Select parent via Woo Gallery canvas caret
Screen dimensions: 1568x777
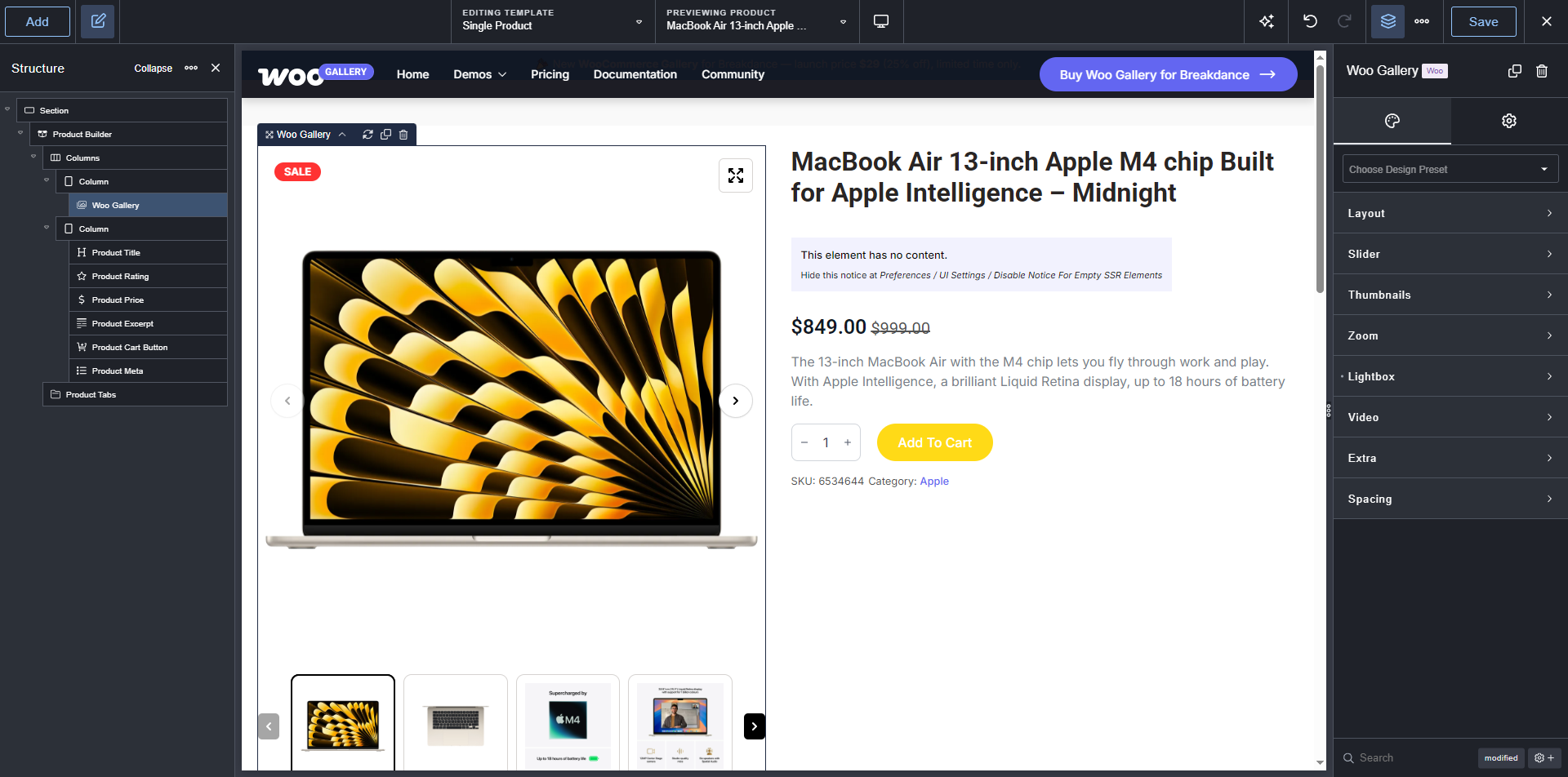[x=342, y=135]
